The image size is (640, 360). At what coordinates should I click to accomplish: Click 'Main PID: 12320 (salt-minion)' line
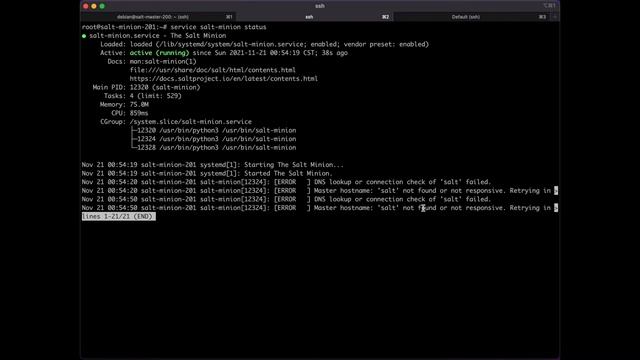[146, 87]
